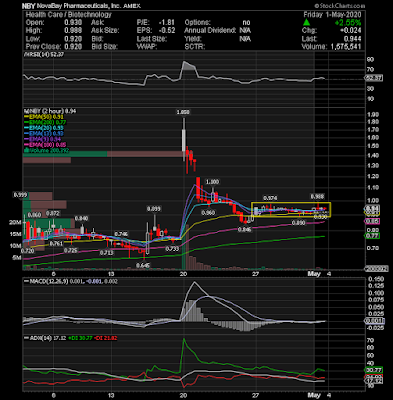Click the 0.899 swing high label
Screen dimensions: 393x400
click(154, 209)
